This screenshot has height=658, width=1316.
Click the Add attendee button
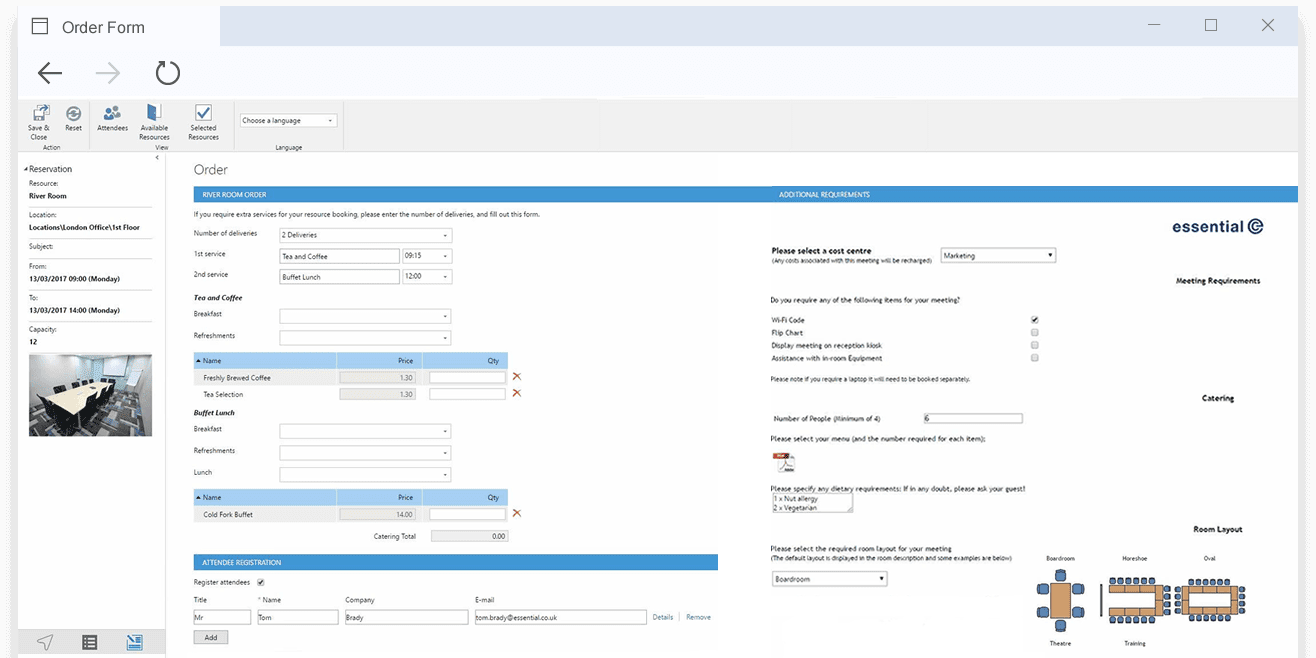click(x=211, y=637)
